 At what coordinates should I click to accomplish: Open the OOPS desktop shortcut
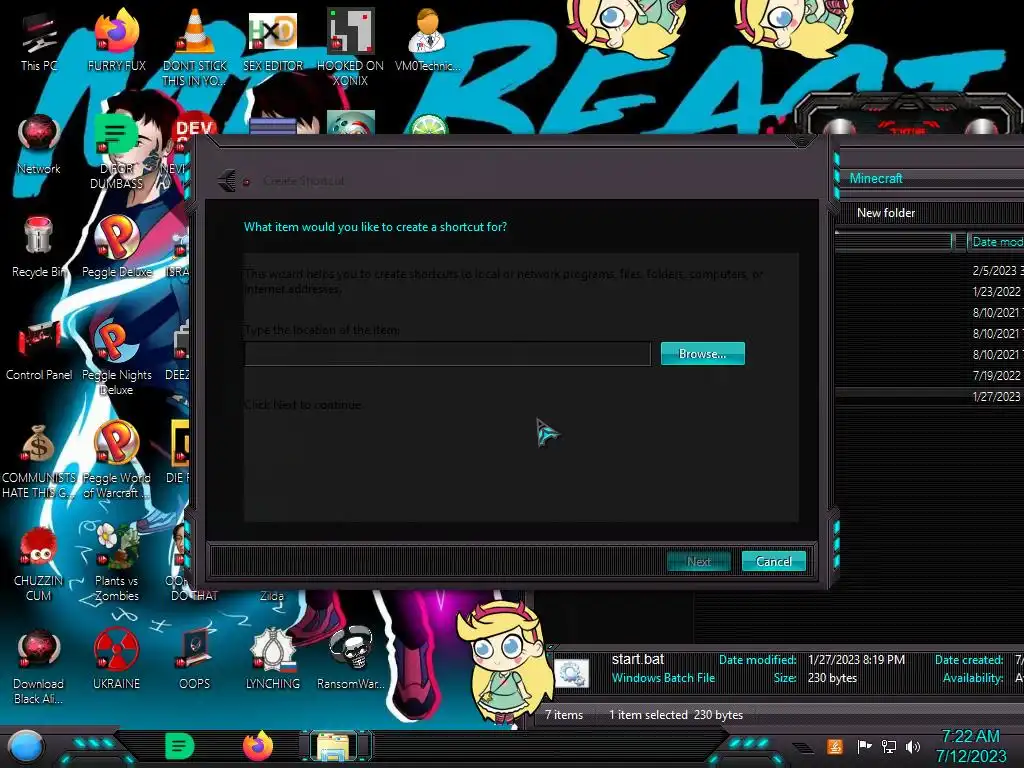[x=195, y=660]
